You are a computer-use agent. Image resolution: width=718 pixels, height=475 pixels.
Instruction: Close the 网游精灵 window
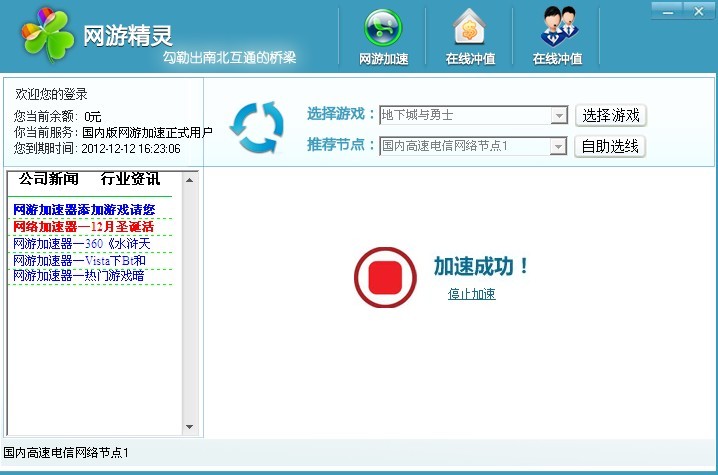[x=699, y=11]
